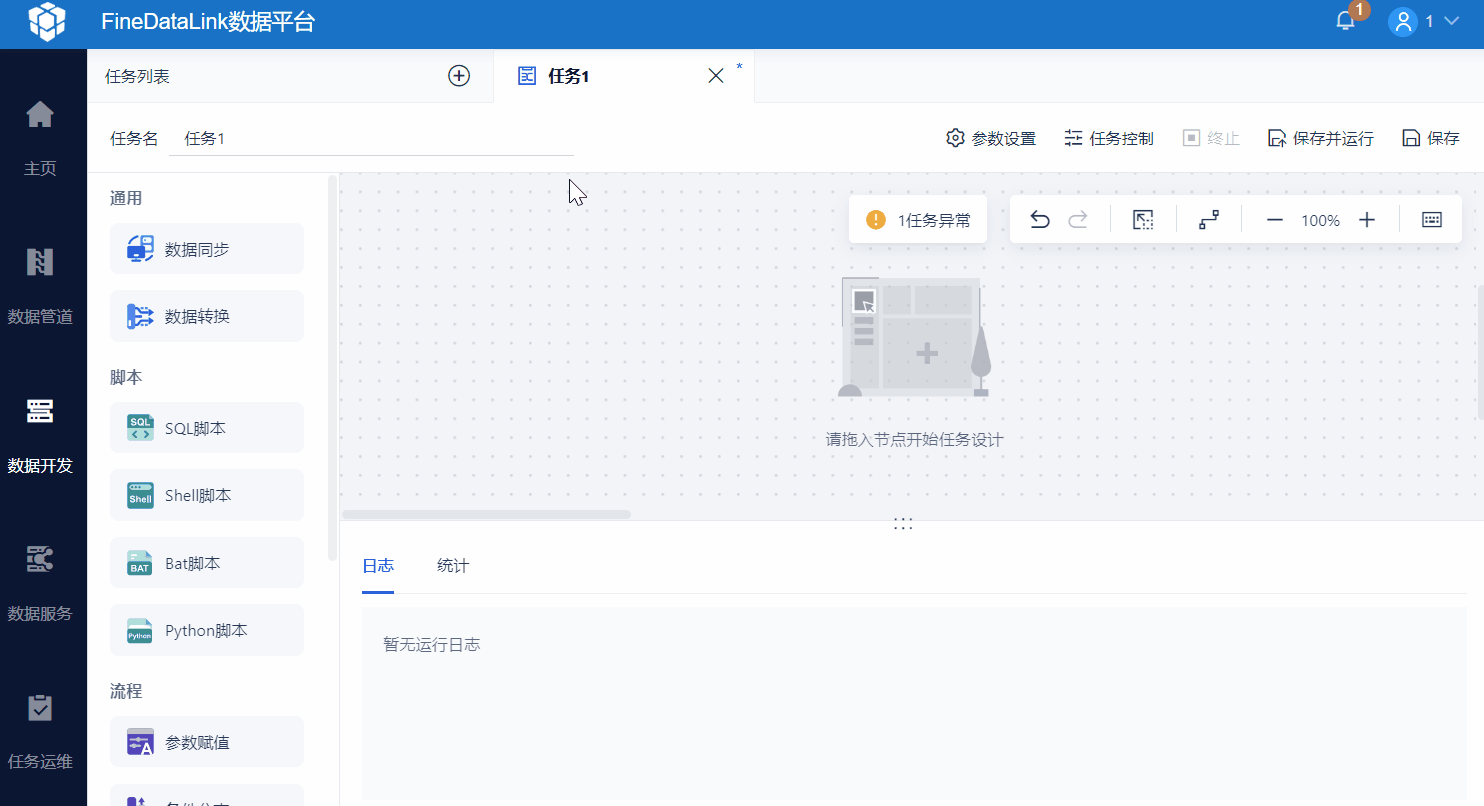Image resolution: width=1484 pixels, height=806 pixels.
Task: Select the 数据同步 node
Action: [207, 249]
